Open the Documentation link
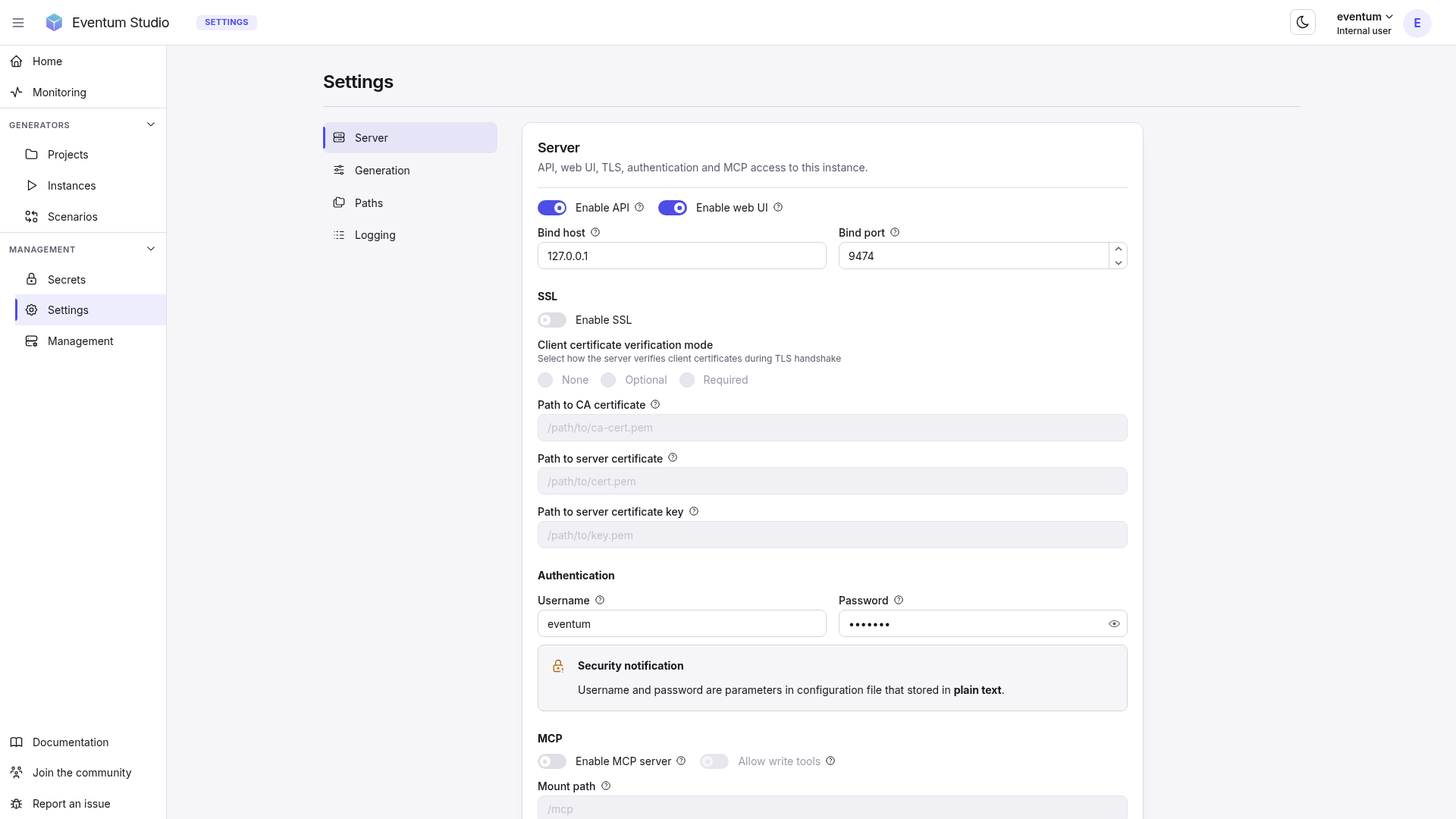 83,742
